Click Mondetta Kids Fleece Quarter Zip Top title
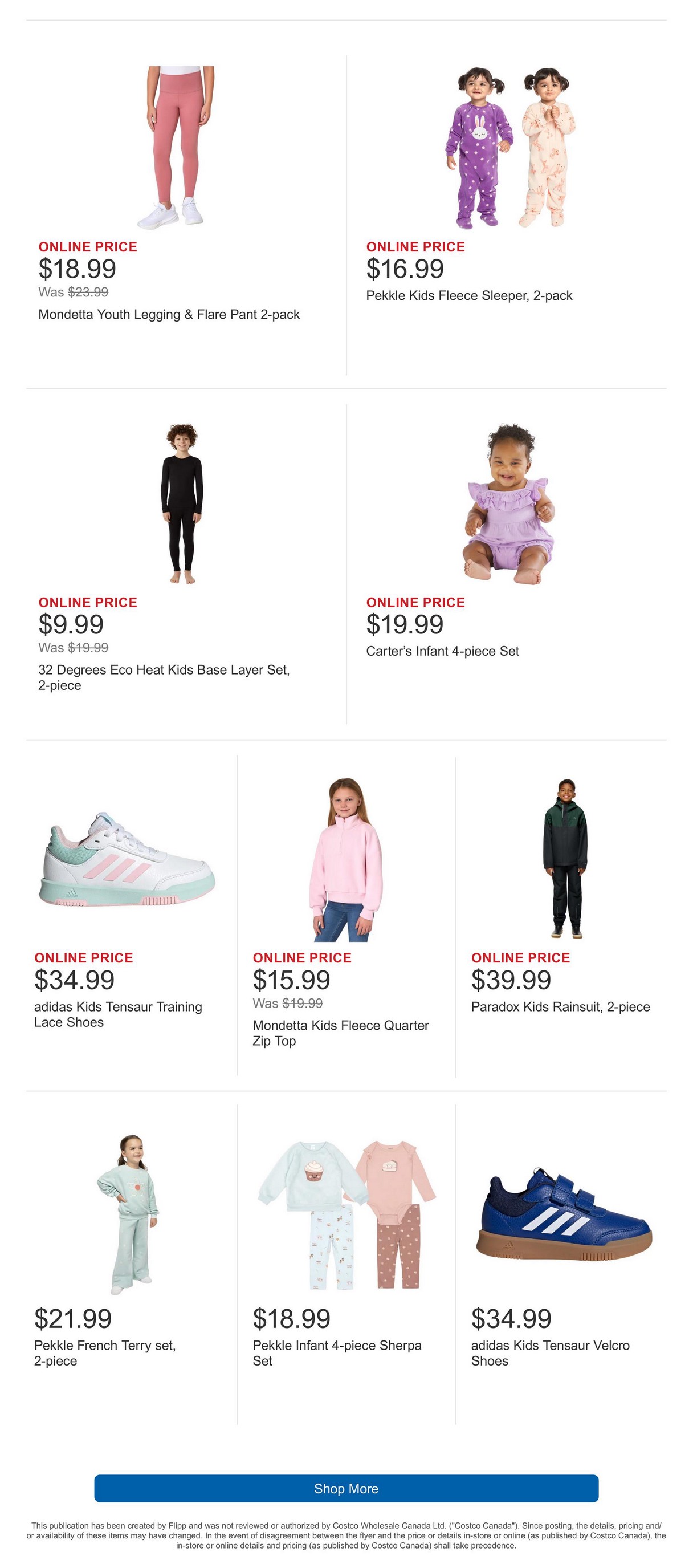The height and width of the screenshot is (1568, 693). pyautogui.click(x=341, y=1033)
